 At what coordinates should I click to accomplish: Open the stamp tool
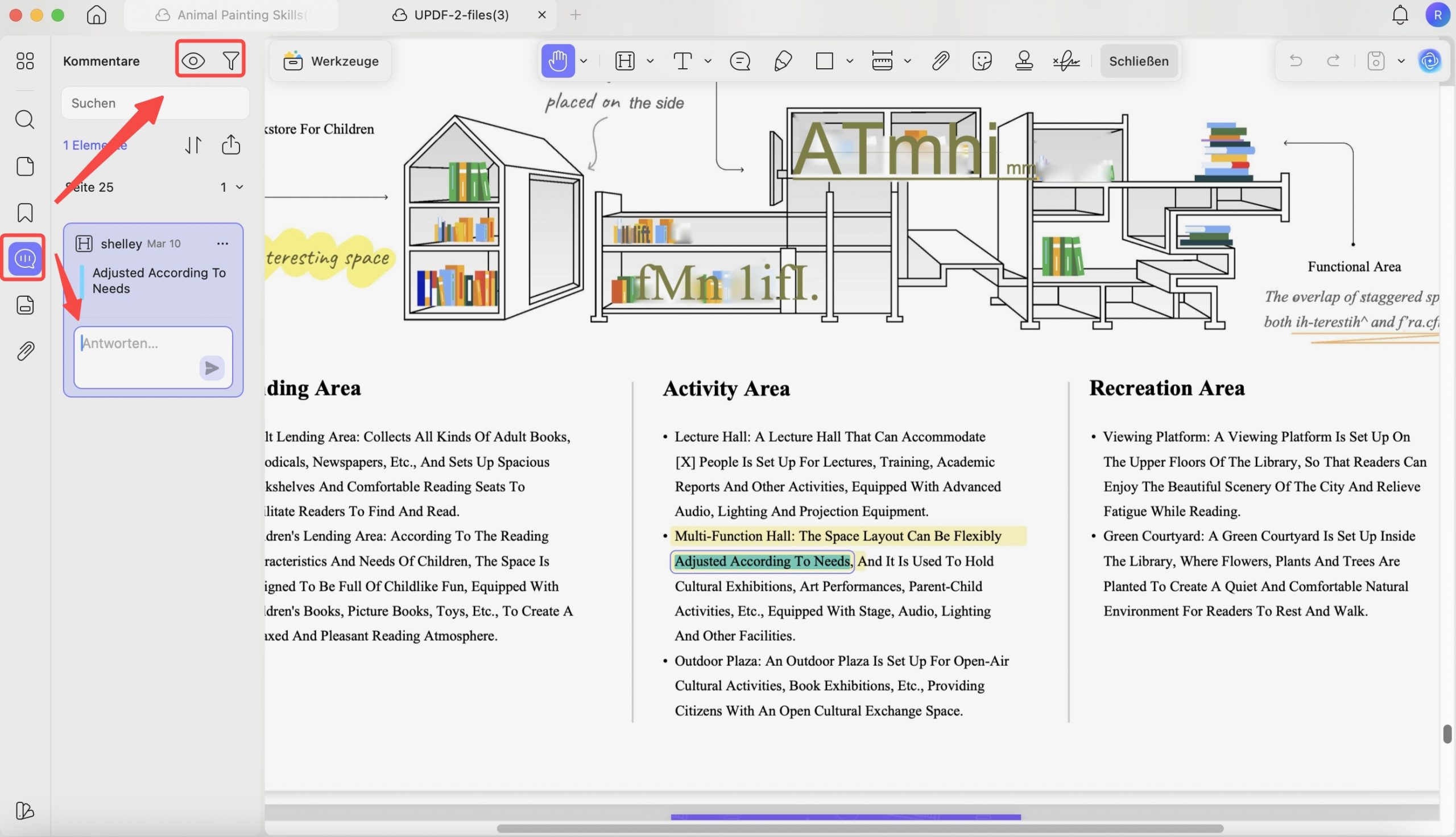click(x=1024, y=61)
